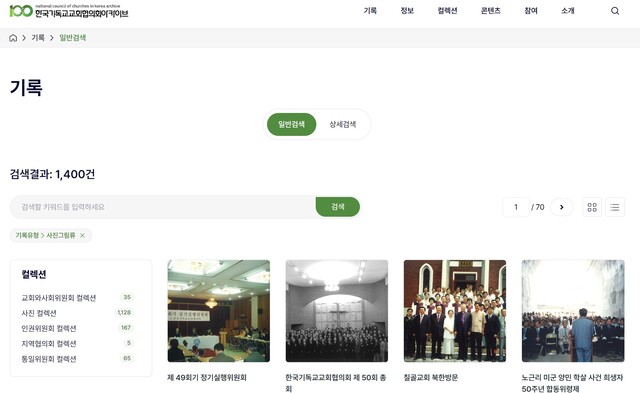
Task: Click title text 칠골교회 북한방문
Action: pos(431,378)
